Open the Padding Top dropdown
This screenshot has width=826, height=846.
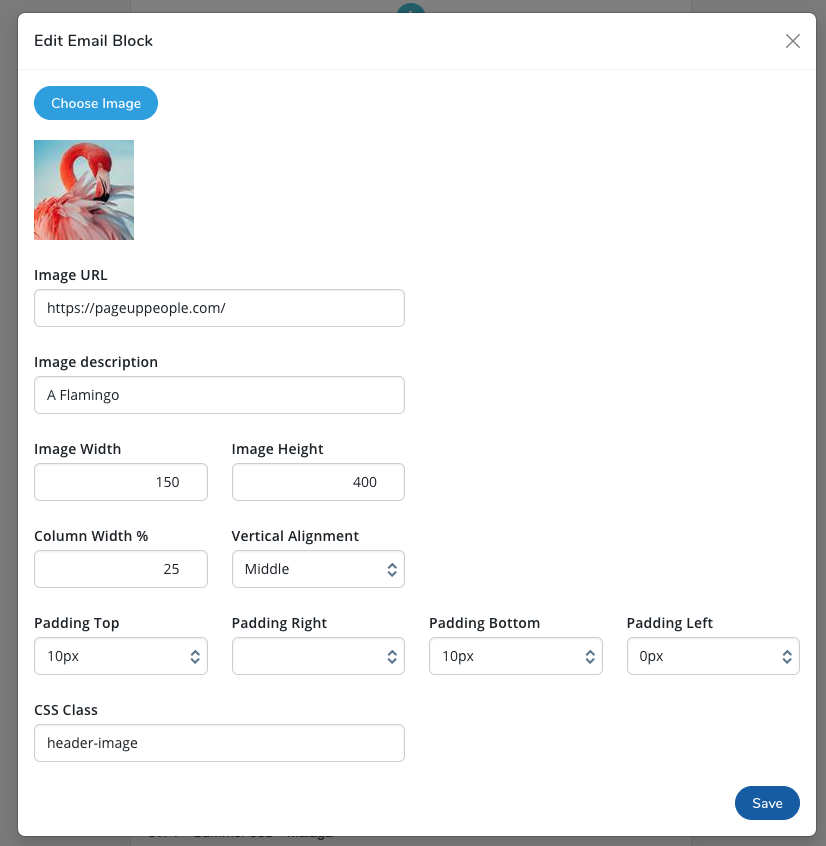click(120, 656)
